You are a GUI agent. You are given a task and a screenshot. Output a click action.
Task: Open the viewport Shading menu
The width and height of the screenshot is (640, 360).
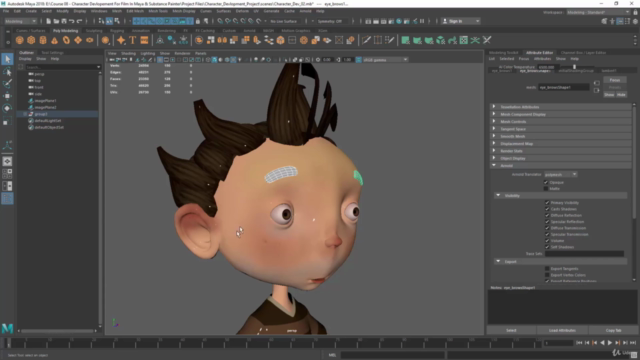pyautogui.click(x=128, y=53)
